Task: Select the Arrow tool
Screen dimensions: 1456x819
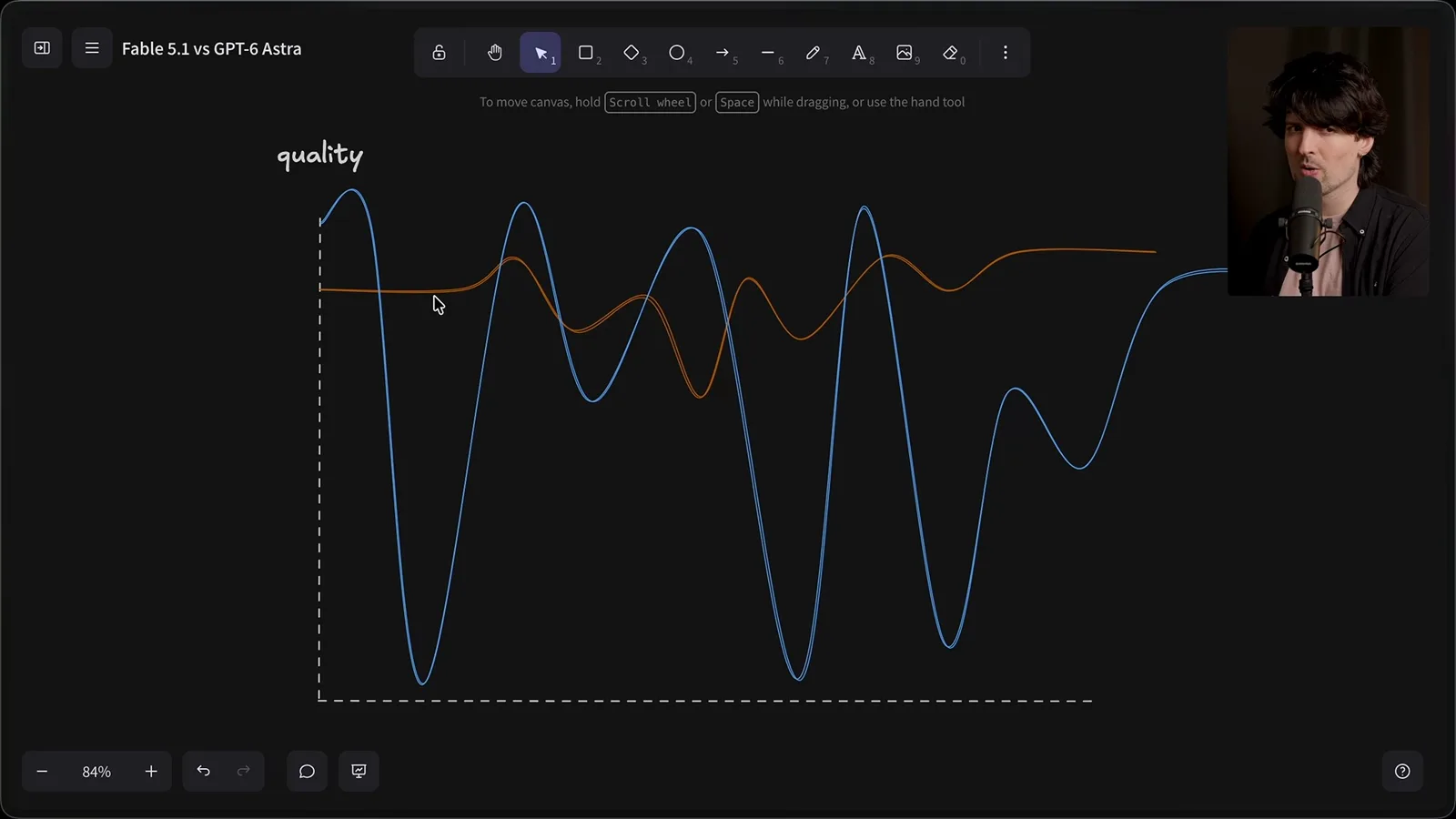Action: [x=723, y=53]
